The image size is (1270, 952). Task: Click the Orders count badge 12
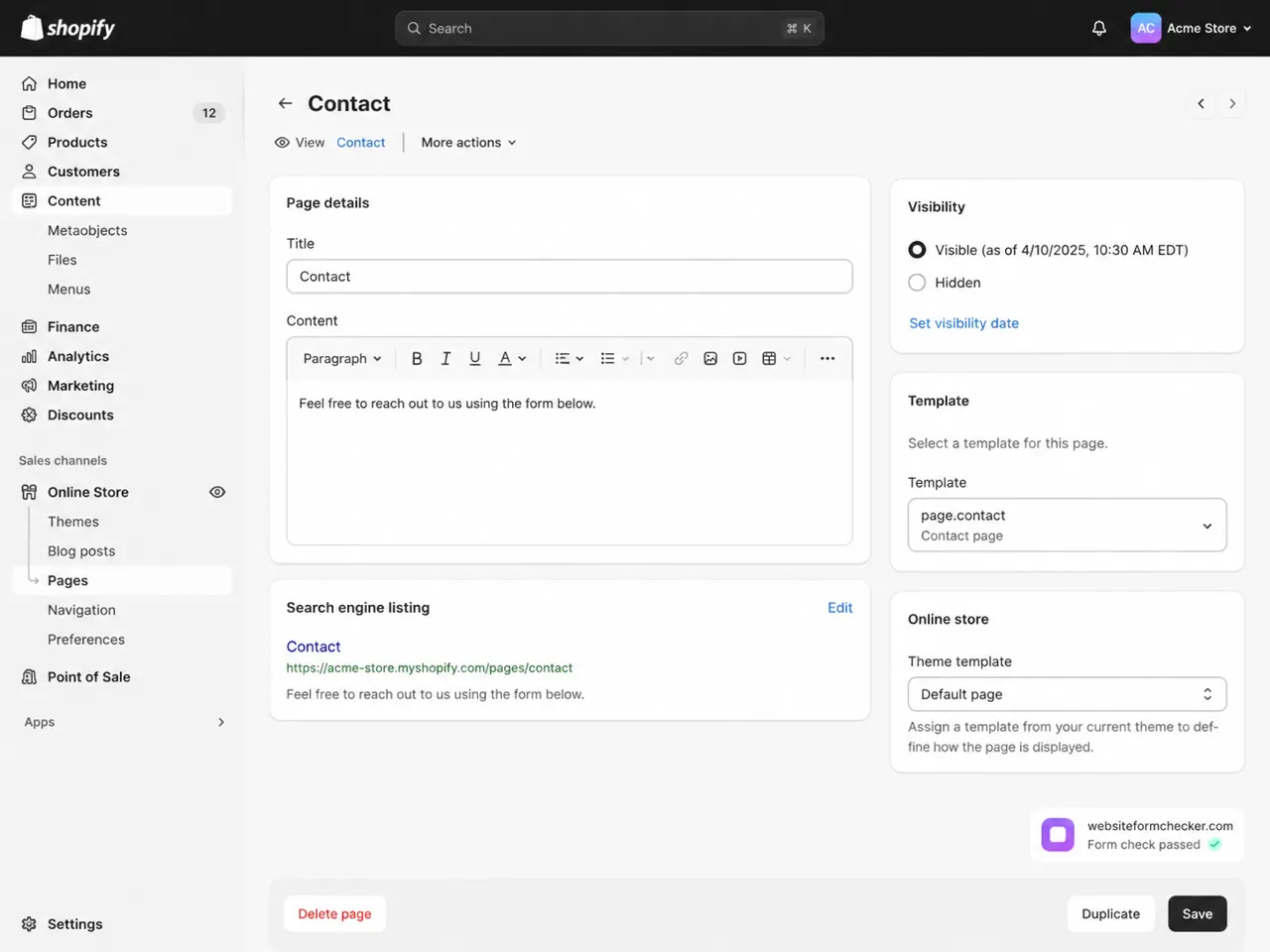(x=209, y=113)
